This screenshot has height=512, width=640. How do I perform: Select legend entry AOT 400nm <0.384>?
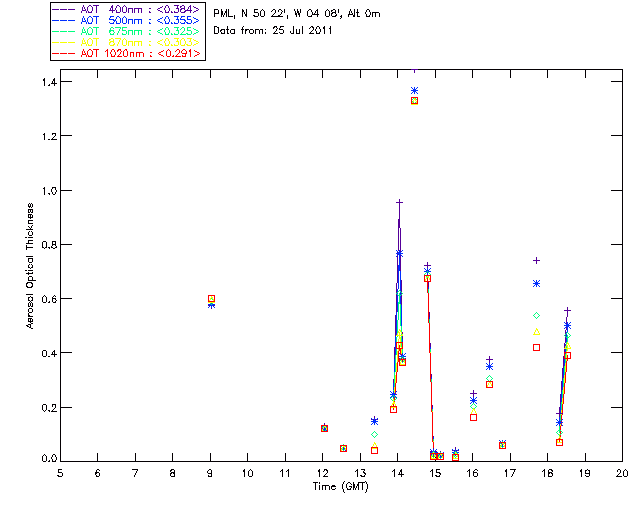pos(127,9)
